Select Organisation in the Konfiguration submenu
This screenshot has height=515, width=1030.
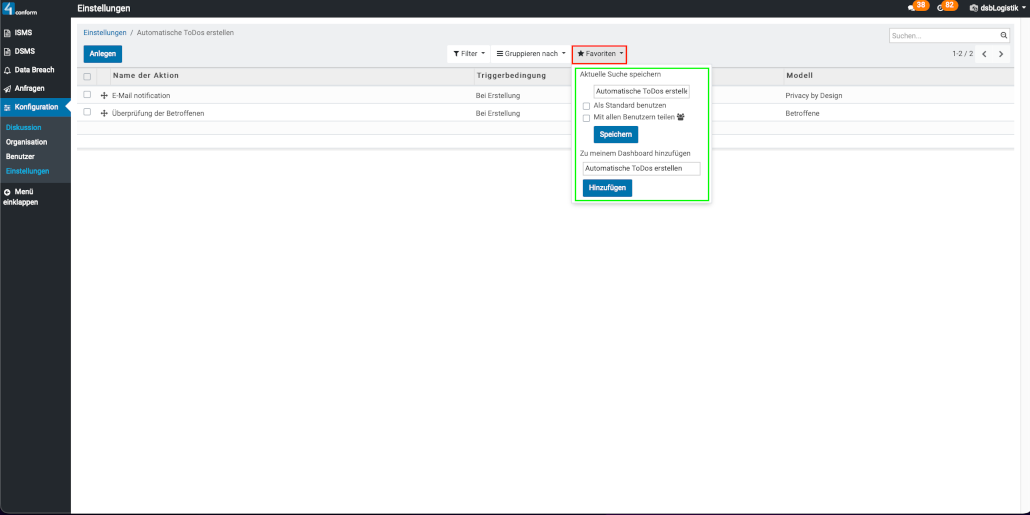27,142
